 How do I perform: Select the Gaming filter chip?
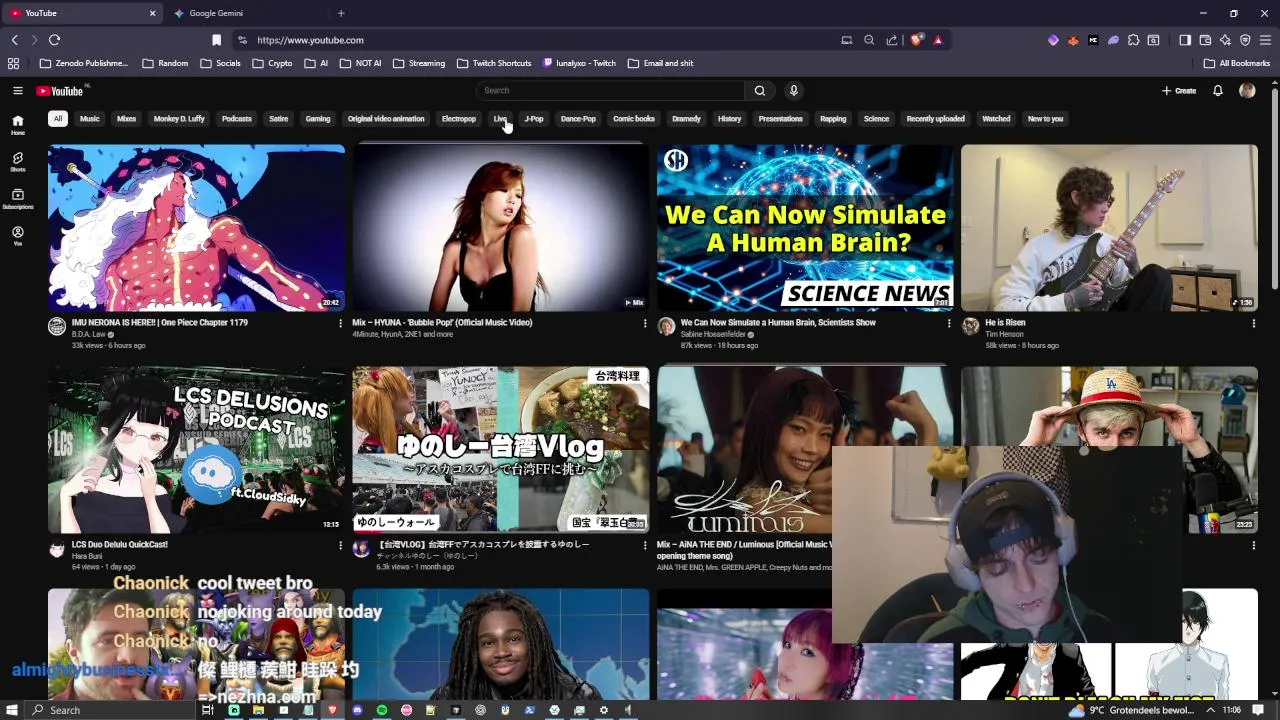(x=318, y=119)
